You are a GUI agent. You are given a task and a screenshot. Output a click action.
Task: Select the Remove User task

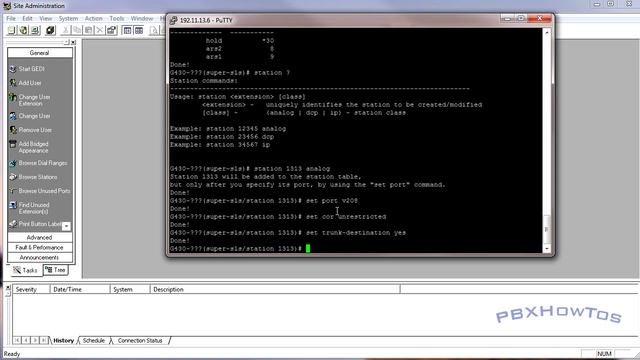(x=31, y=130)
